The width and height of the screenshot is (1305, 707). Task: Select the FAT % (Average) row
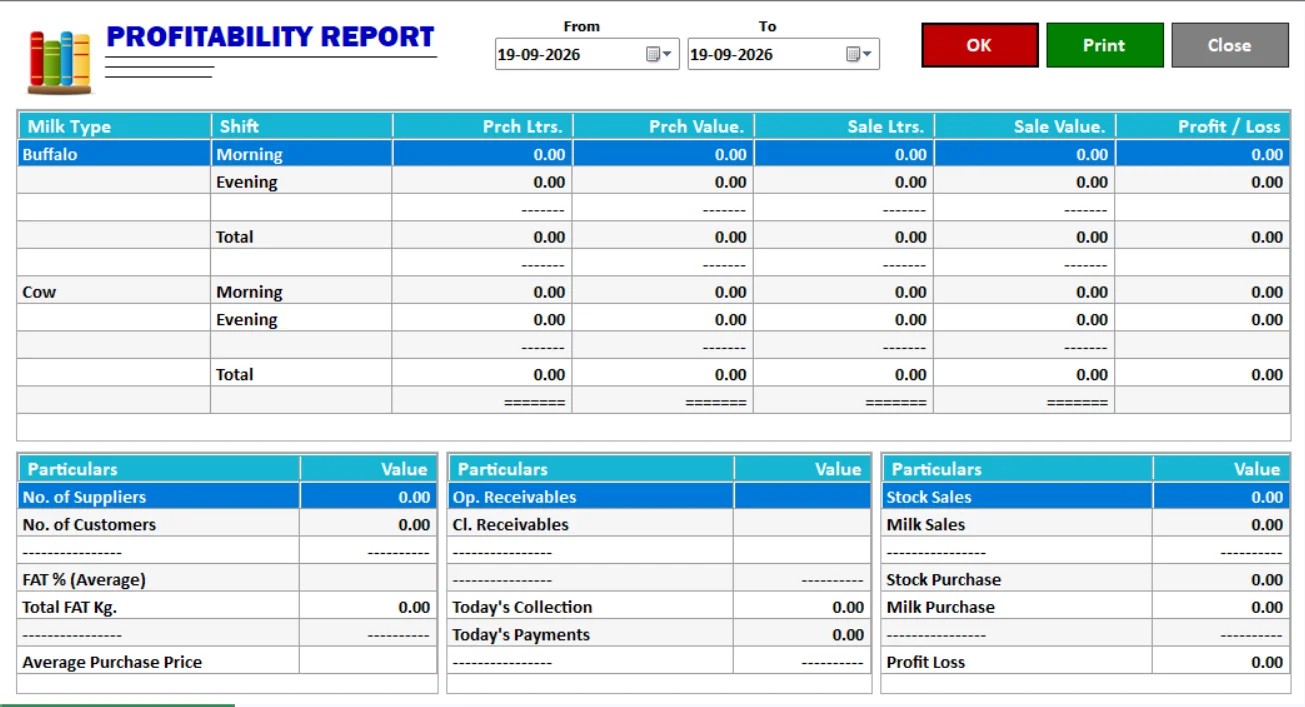228,579
